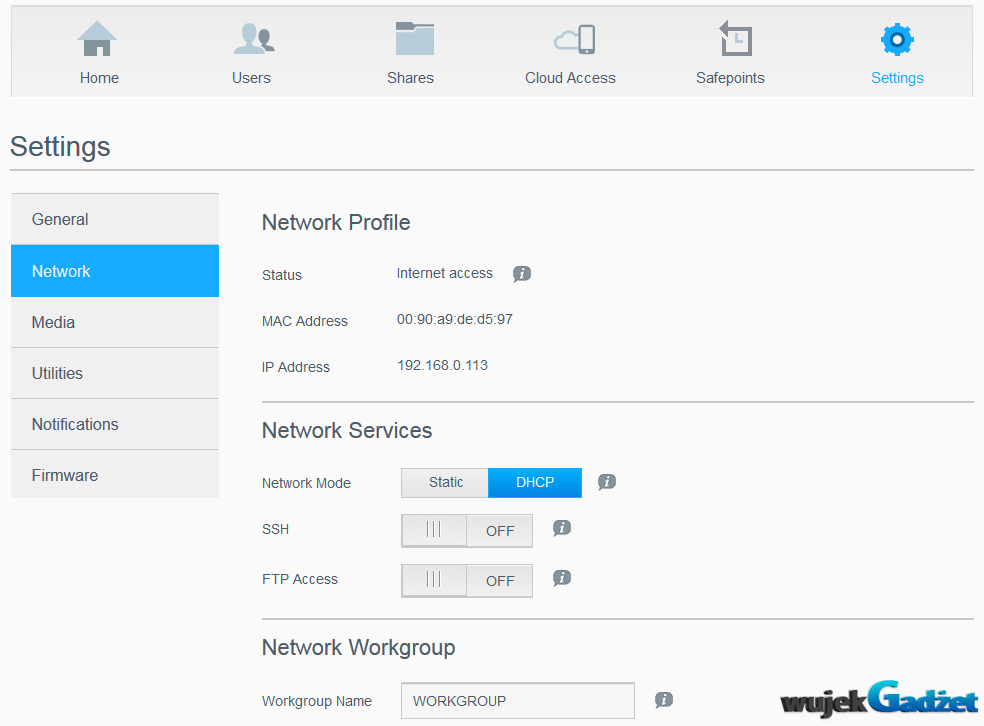Click the Workgroup Name text field
The height and width of the screenshot is (726, 984).
517,701
